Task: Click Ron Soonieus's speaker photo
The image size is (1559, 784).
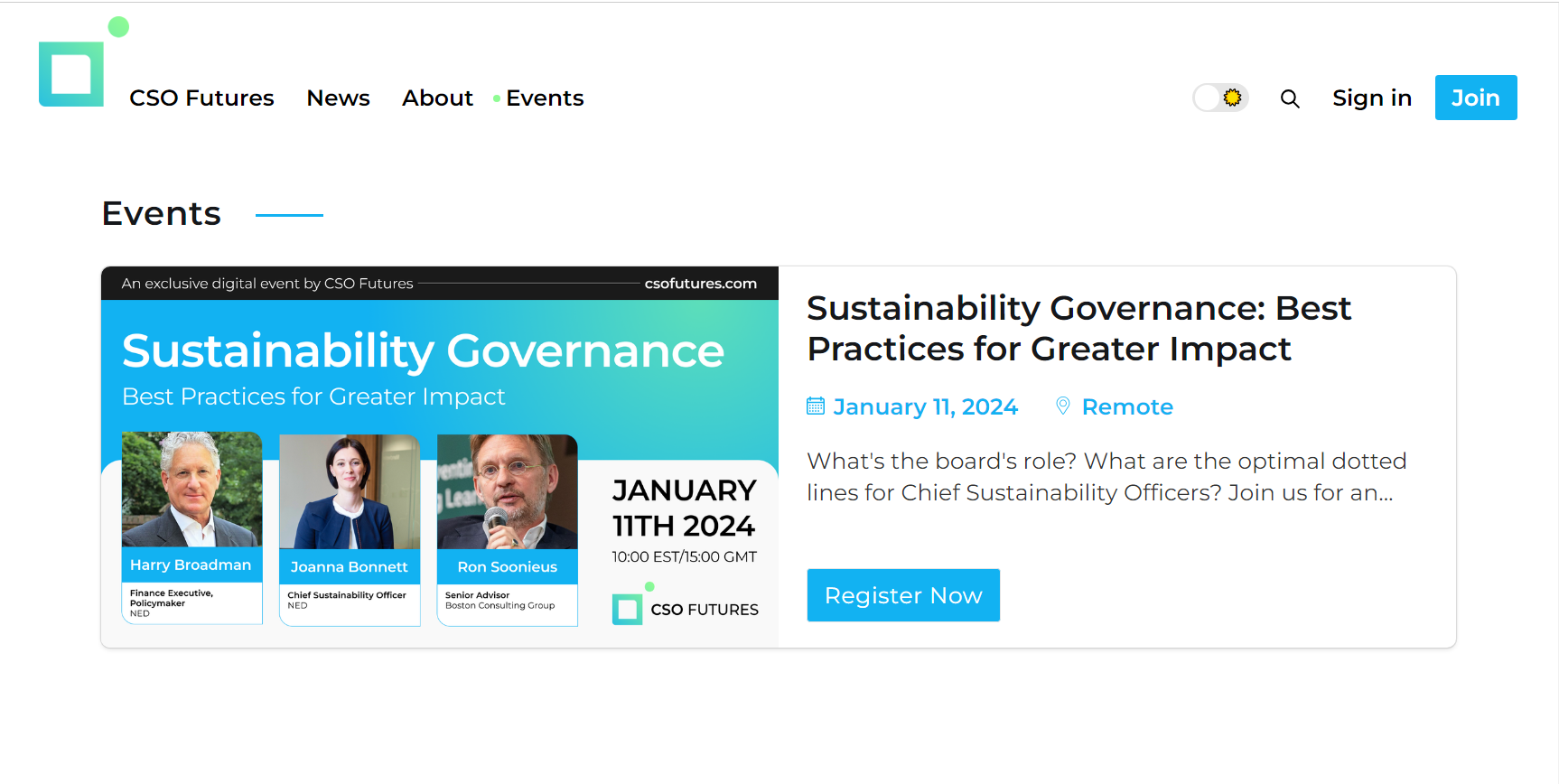Action: (507, 492)
